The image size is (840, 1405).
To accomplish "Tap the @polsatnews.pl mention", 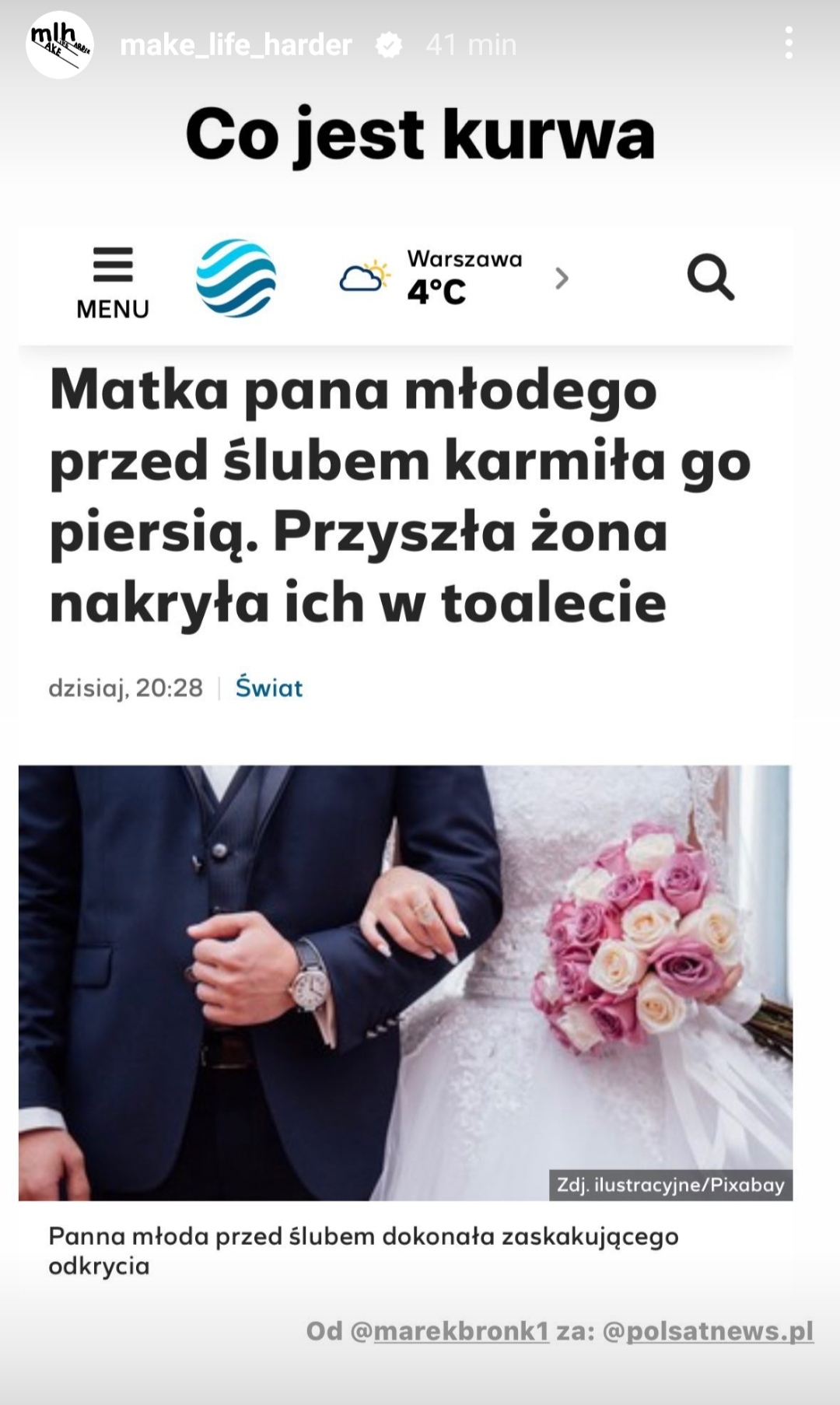I will click(708, 1331).
